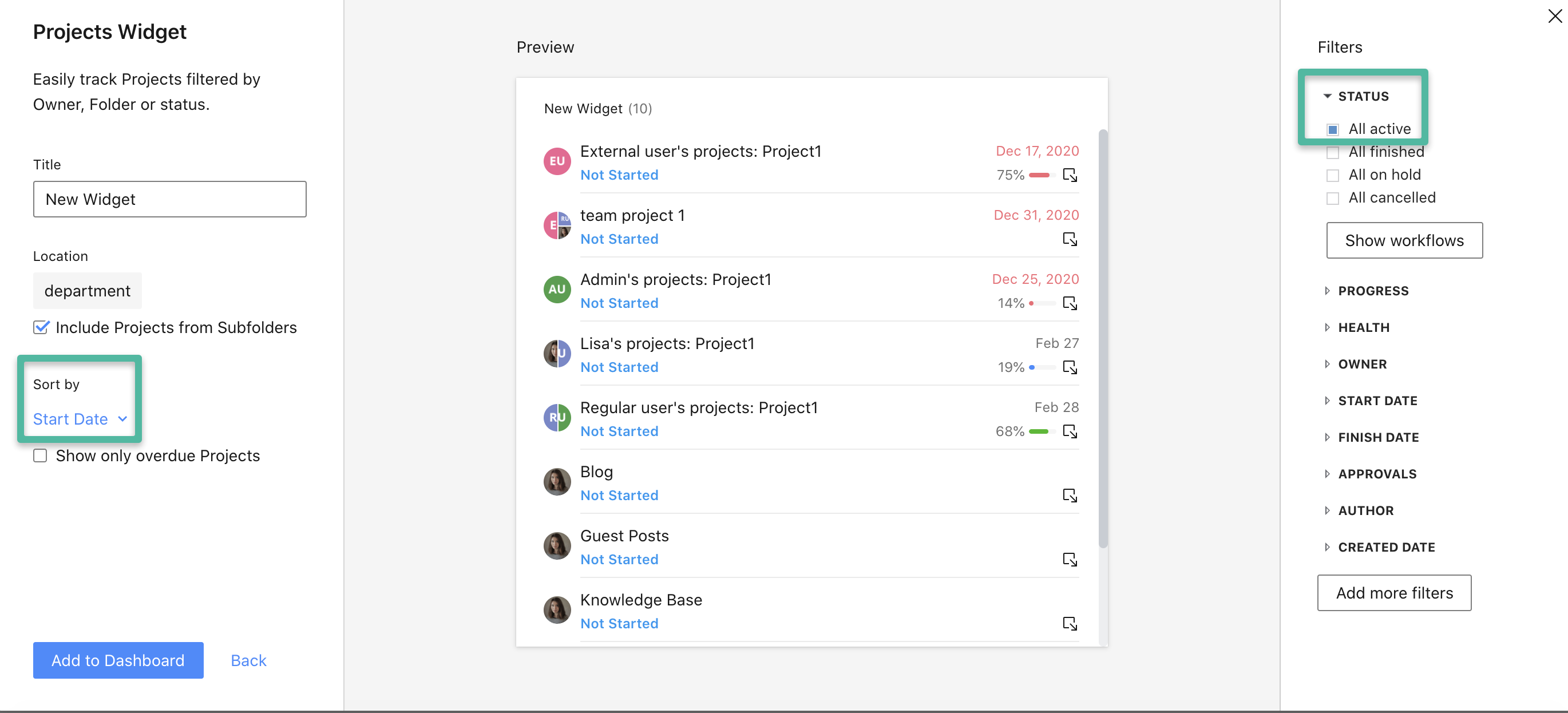1568x713 pixels.
Task: Open Guest Posts using its arrow icon
Action: coord(1070,560)
